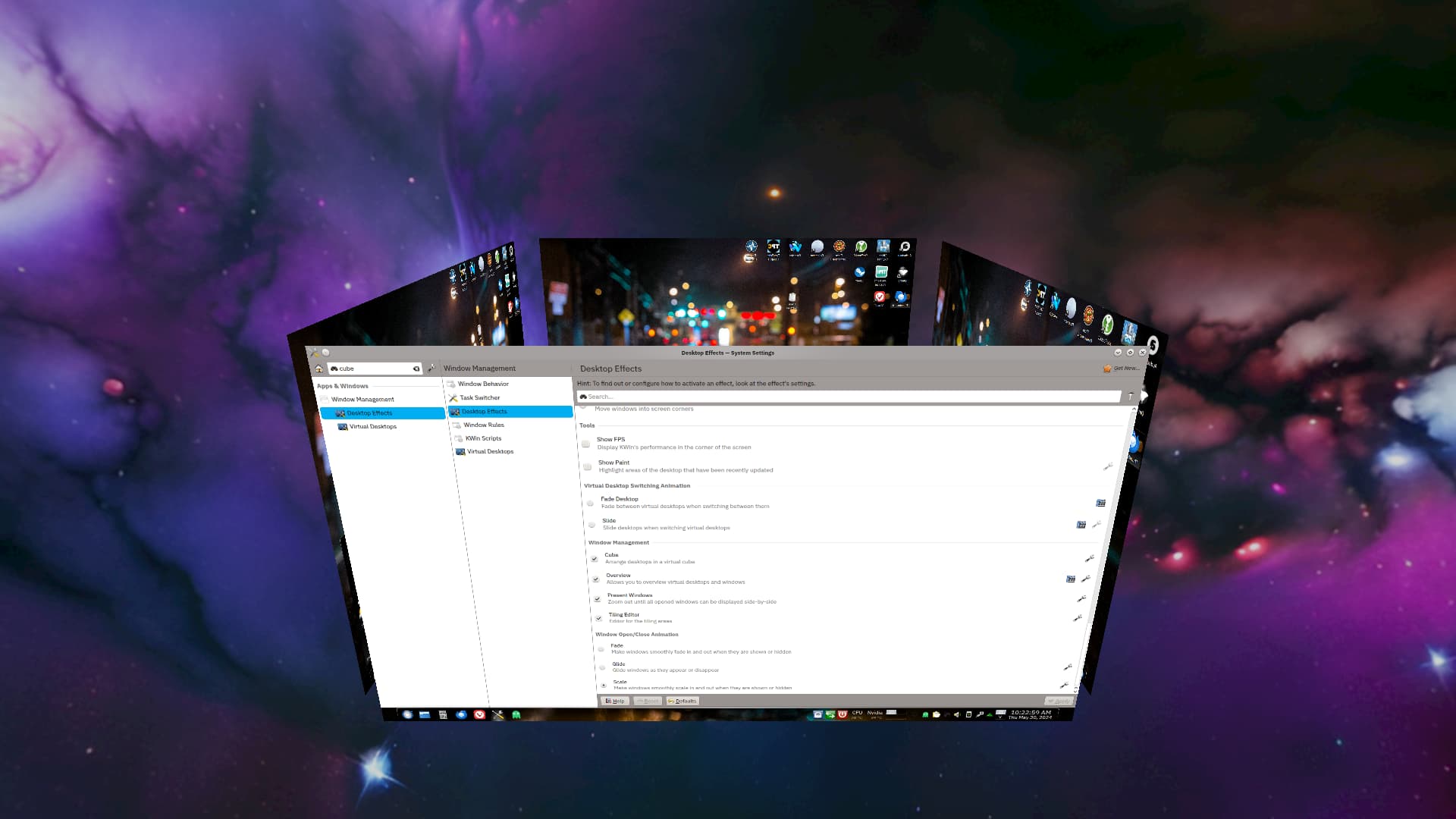This screenshot has height=819, width=1456.
Task: Select the Fade Desktop radio button
Action: tap(591, 503)
